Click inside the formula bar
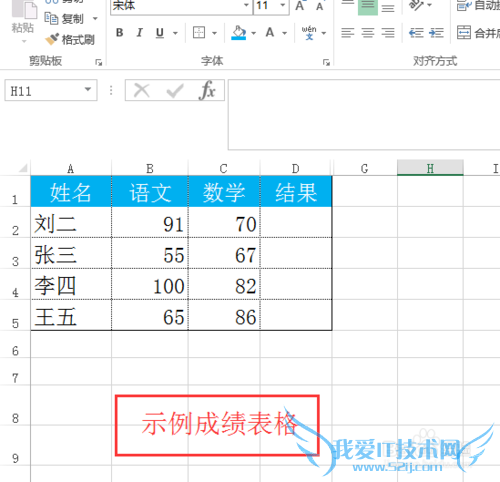Image resolution: width=500 pixels, height=482 pixels. pyautogui.click(x=364, y=114)
